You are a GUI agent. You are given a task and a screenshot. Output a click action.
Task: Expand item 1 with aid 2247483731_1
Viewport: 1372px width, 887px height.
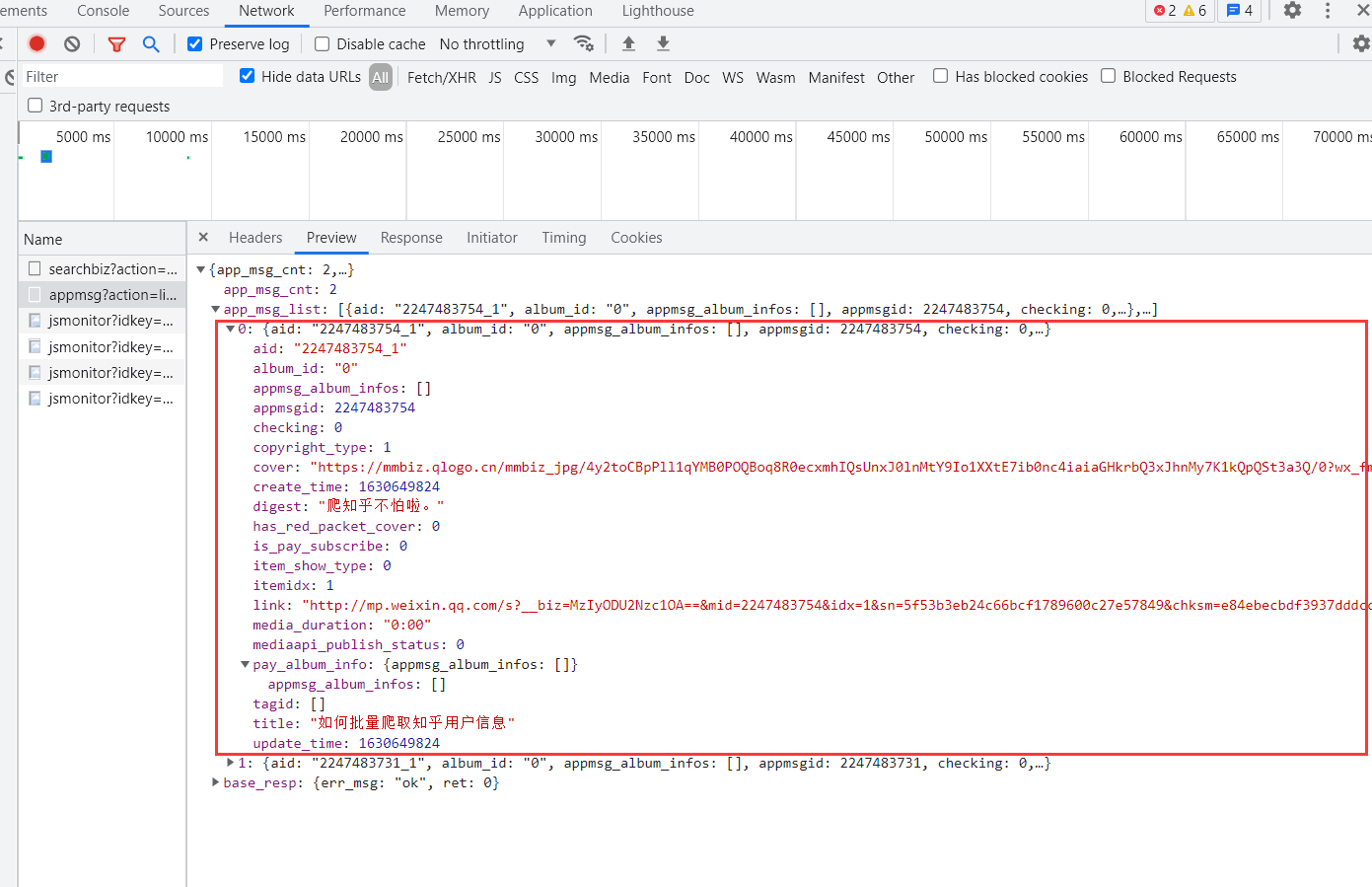[x=231, y=763]
